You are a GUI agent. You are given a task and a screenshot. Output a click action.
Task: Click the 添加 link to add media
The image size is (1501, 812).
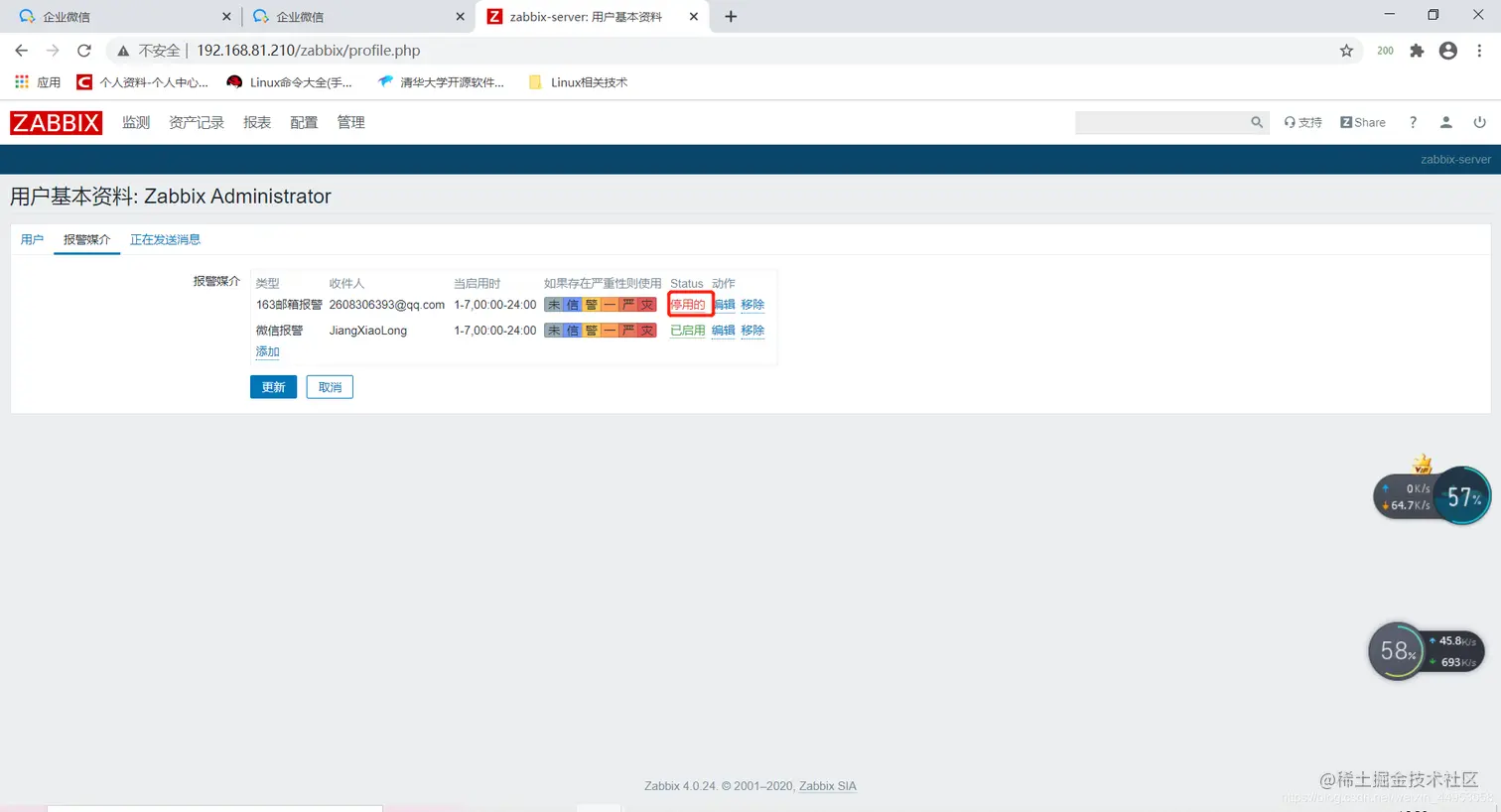tap(268, 351)
